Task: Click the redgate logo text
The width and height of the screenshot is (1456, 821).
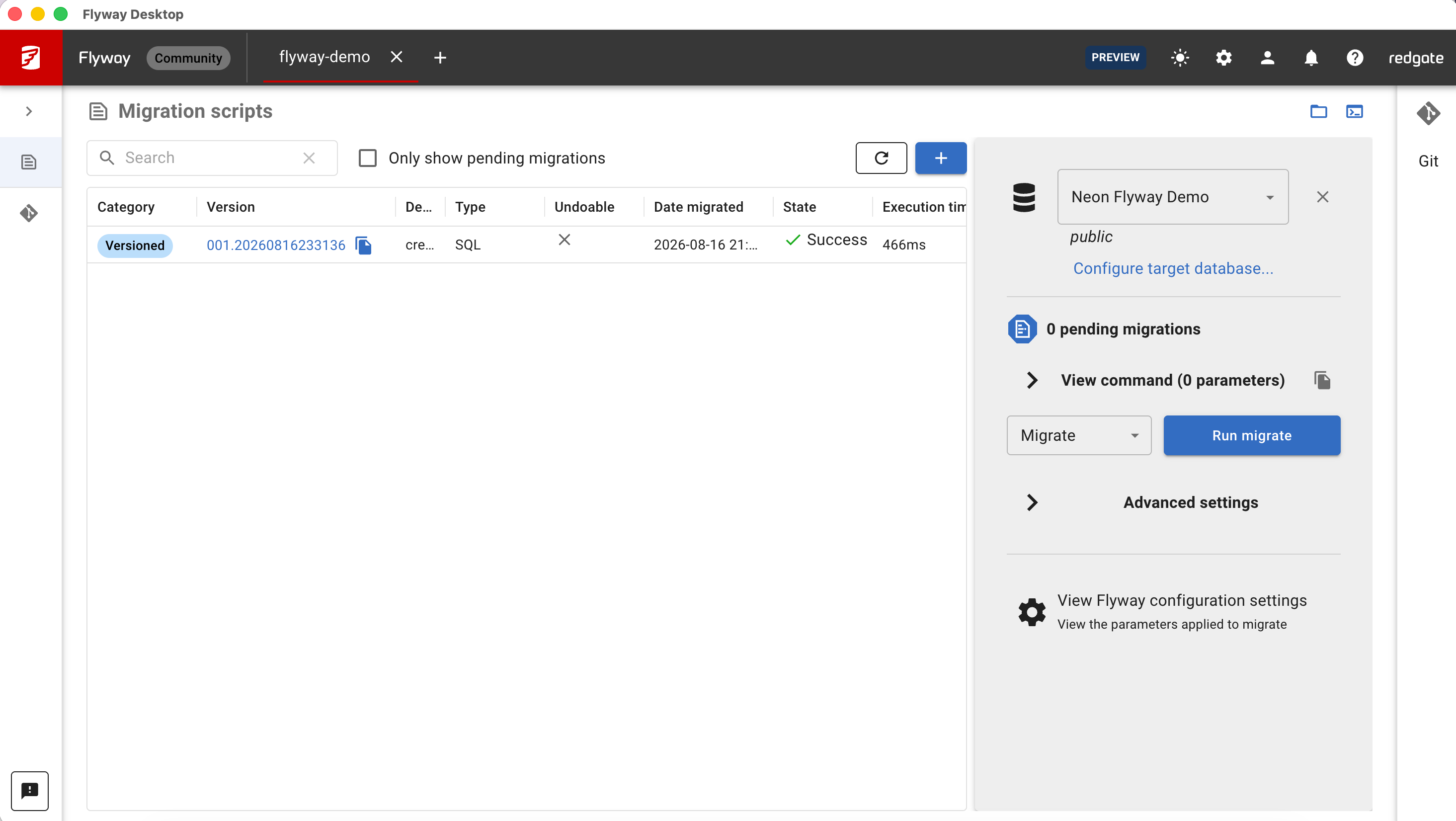Action: pos(1416,58)
